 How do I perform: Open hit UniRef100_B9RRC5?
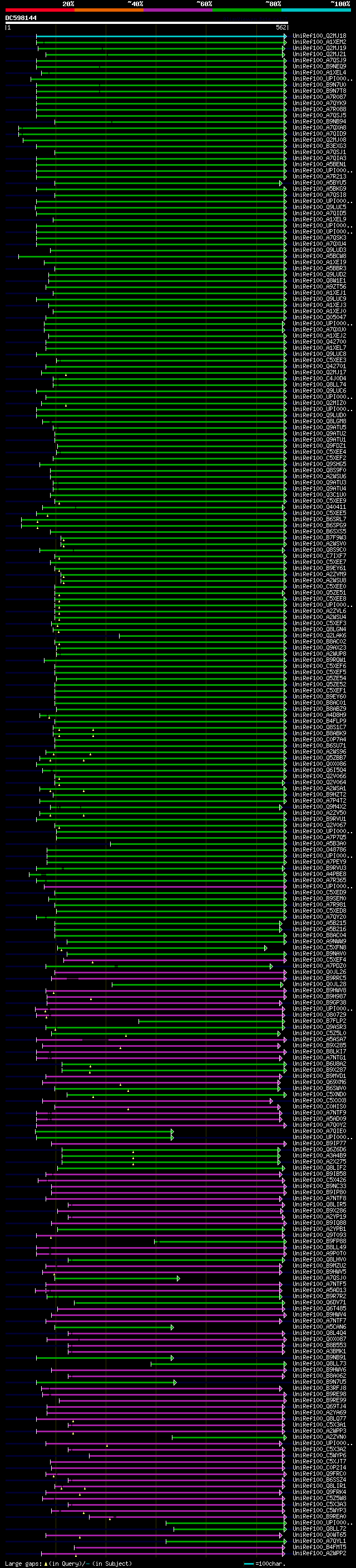tap(319, 978)
